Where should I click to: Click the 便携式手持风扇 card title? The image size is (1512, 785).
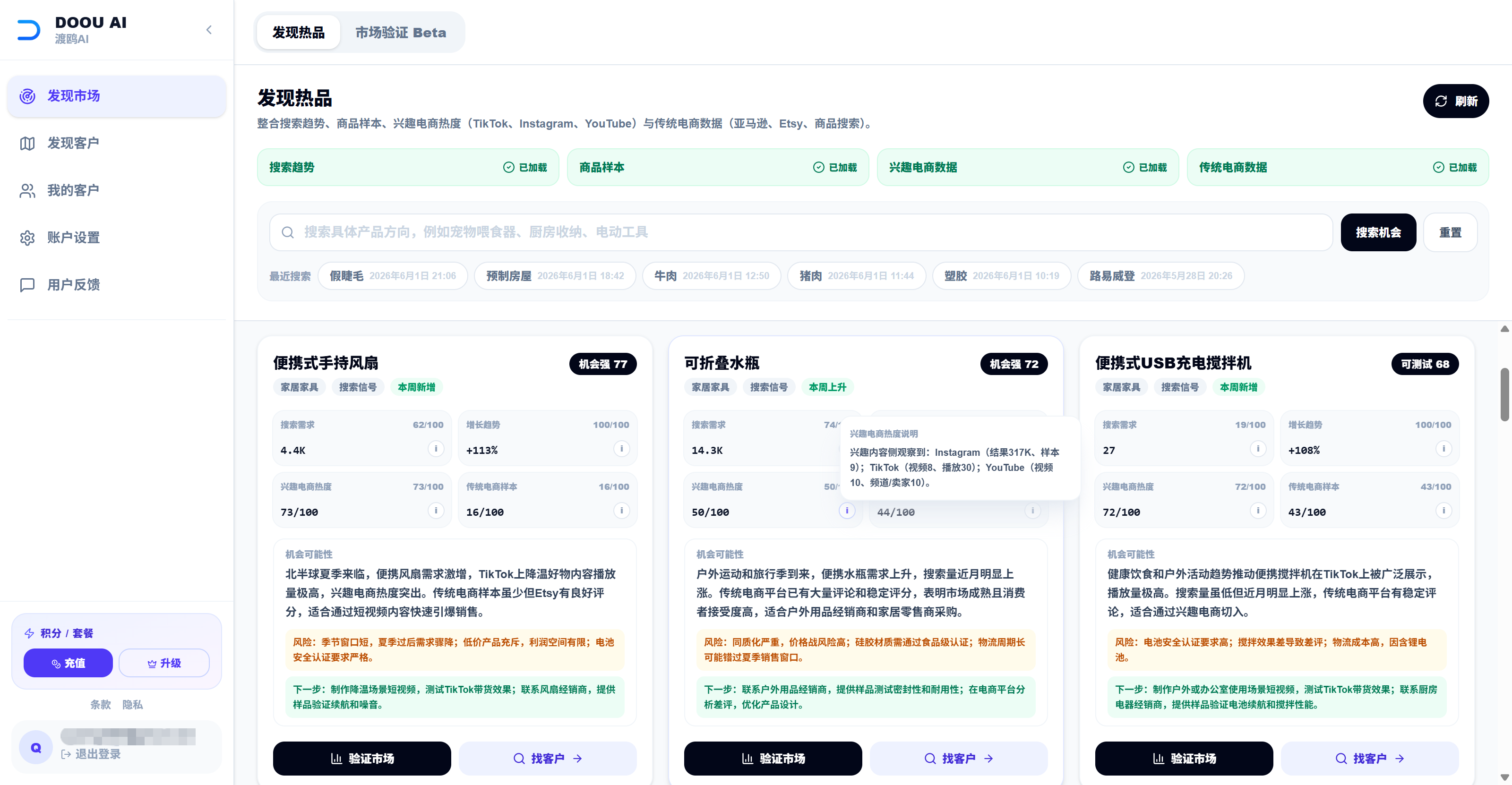tap(326, 363)
